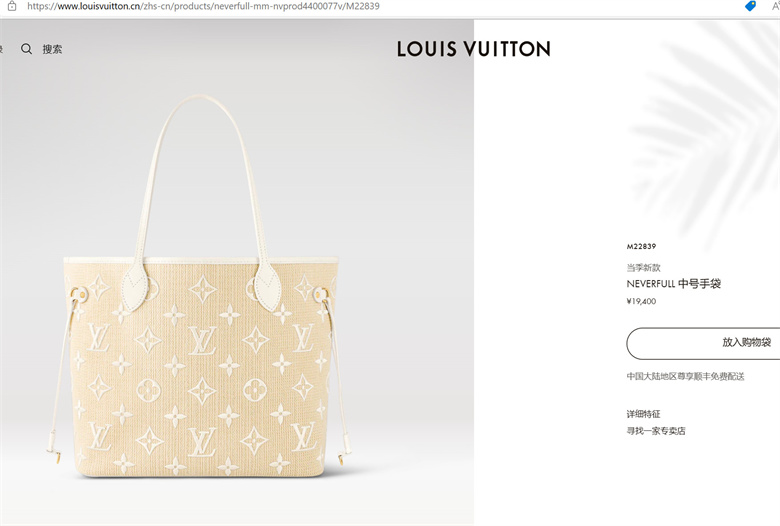Viewport: 780px width, 526px height.
Task: Click the ¥19,400 price text
Action: point(641,301)
